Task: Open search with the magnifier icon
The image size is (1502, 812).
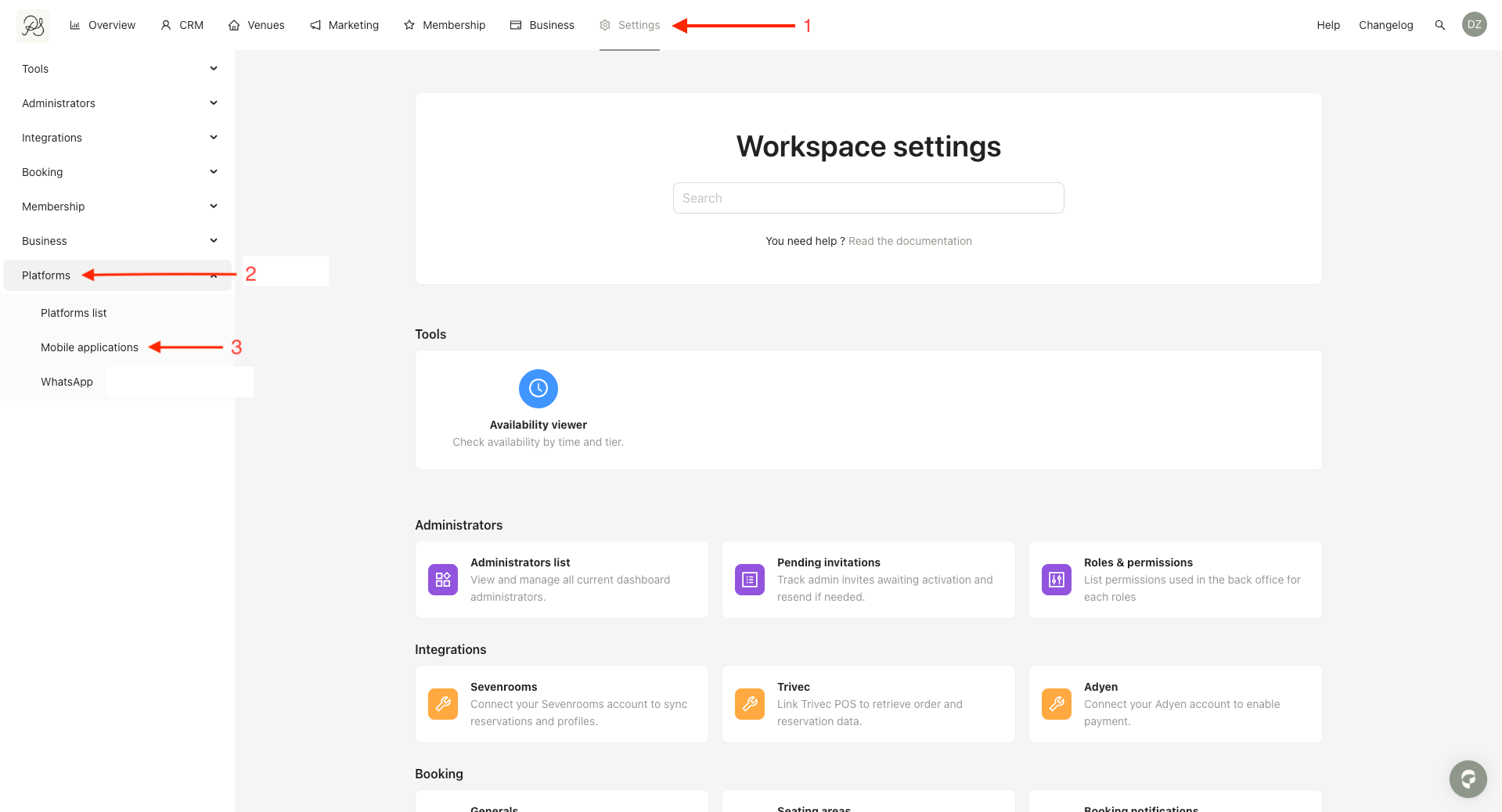Action: 1439,25
